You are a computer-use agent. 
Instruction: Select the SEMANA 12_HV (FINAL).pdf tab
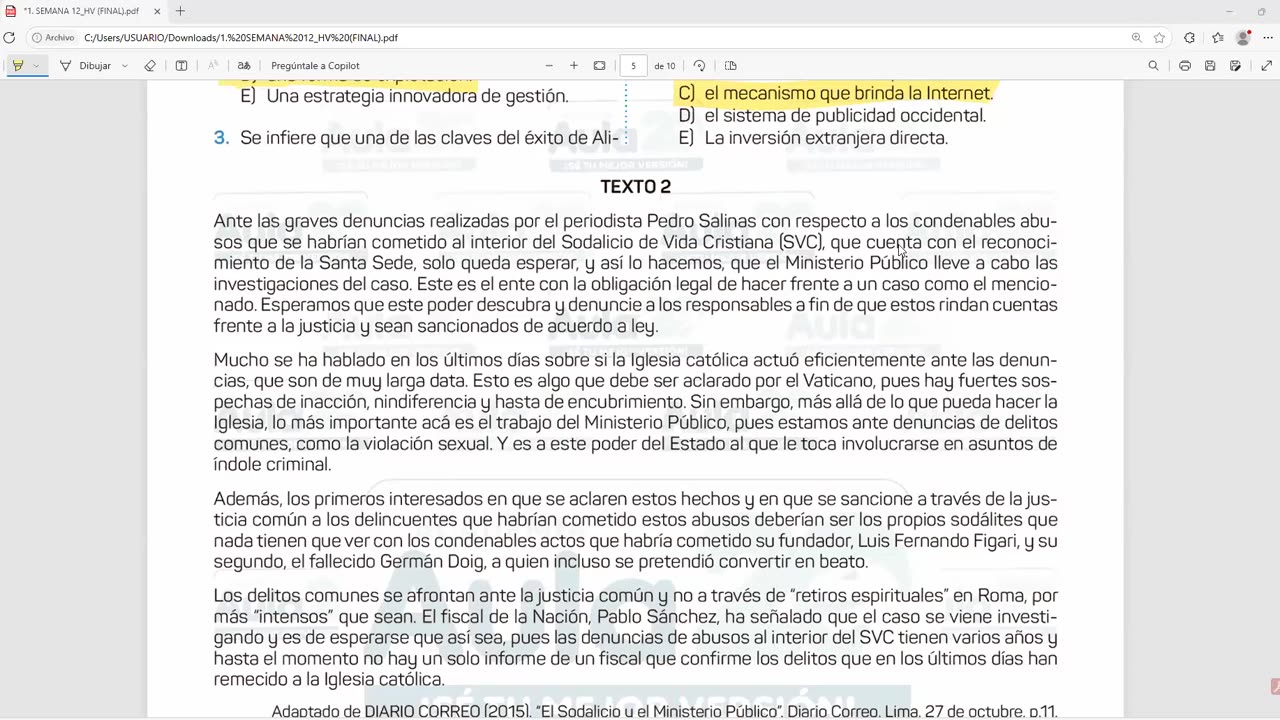pyautogui.click(x=82, y=11)
